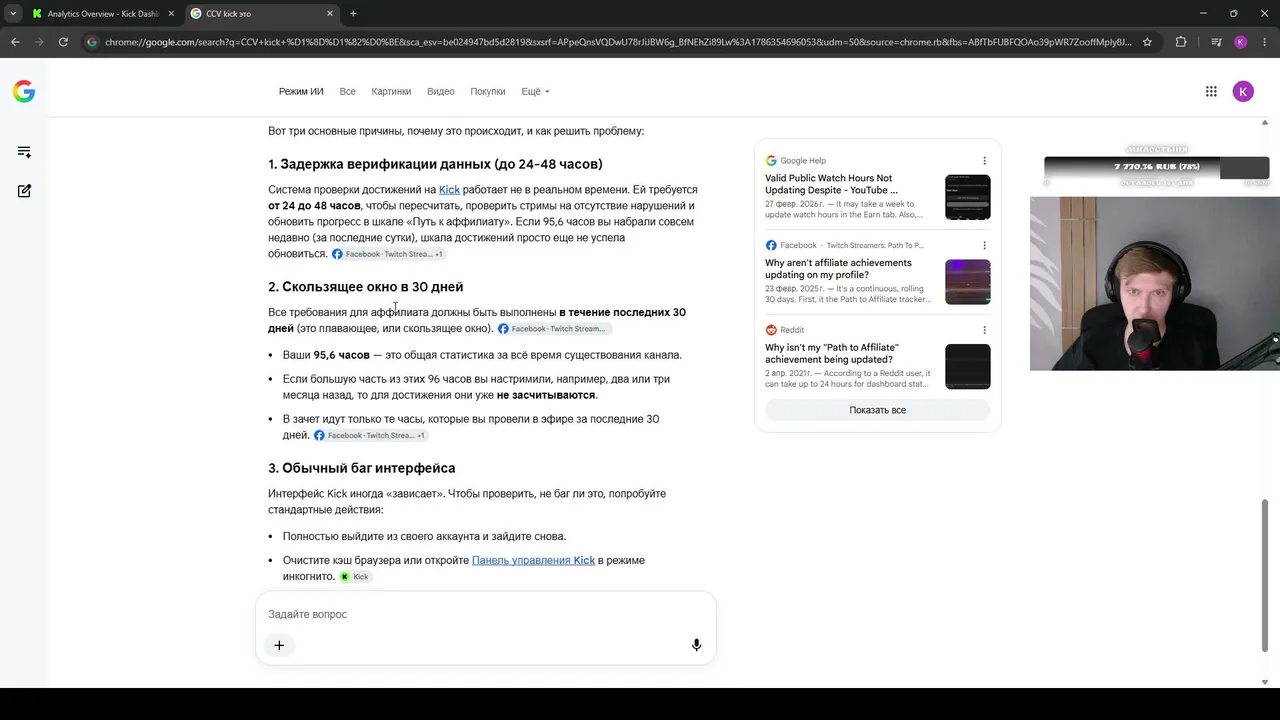Click heading 2. Скользящее окно в 30 дней
This screenshot has width=1280, height=720.
(365, 287)
